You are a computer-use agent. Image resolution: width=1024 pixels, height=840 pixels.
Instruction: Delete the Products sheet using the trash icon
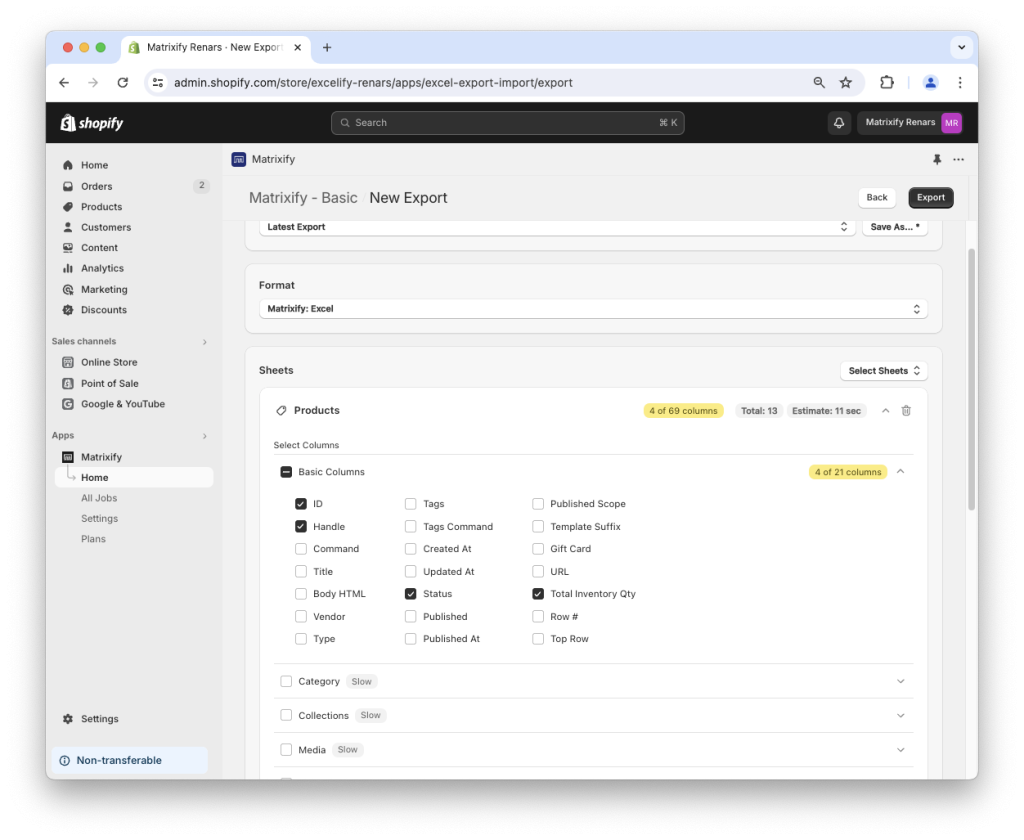point(906,410)
